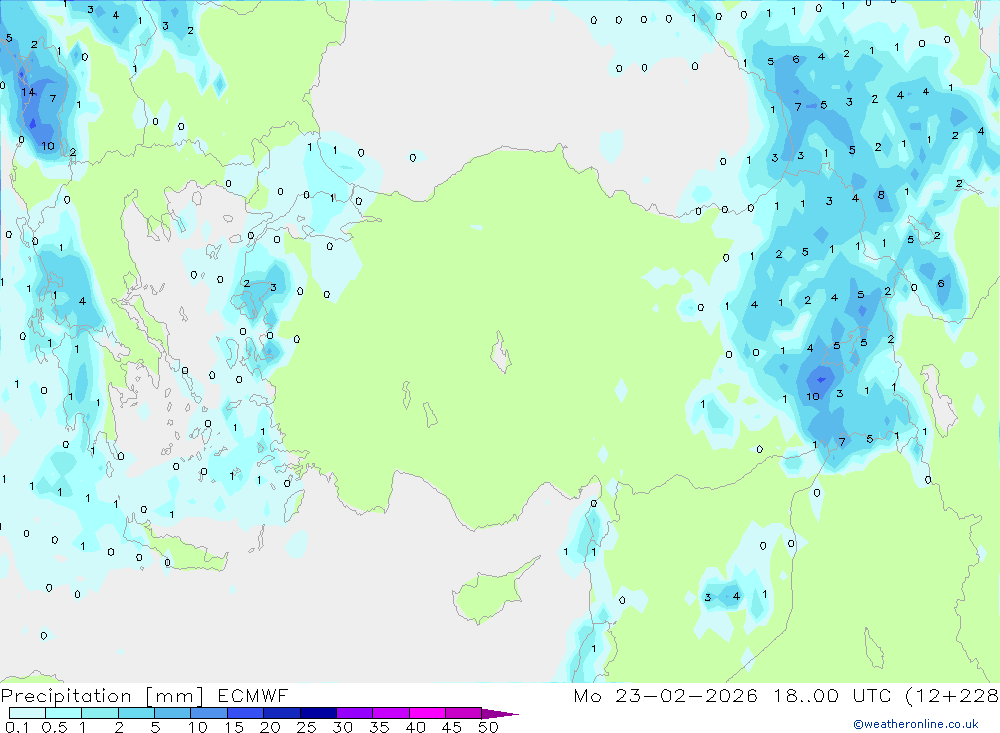Click the "ECMWF" model label
Image resolution: width=1000 pixels, height=733 pixels.
pyautogui.click(x=253, y=696)
